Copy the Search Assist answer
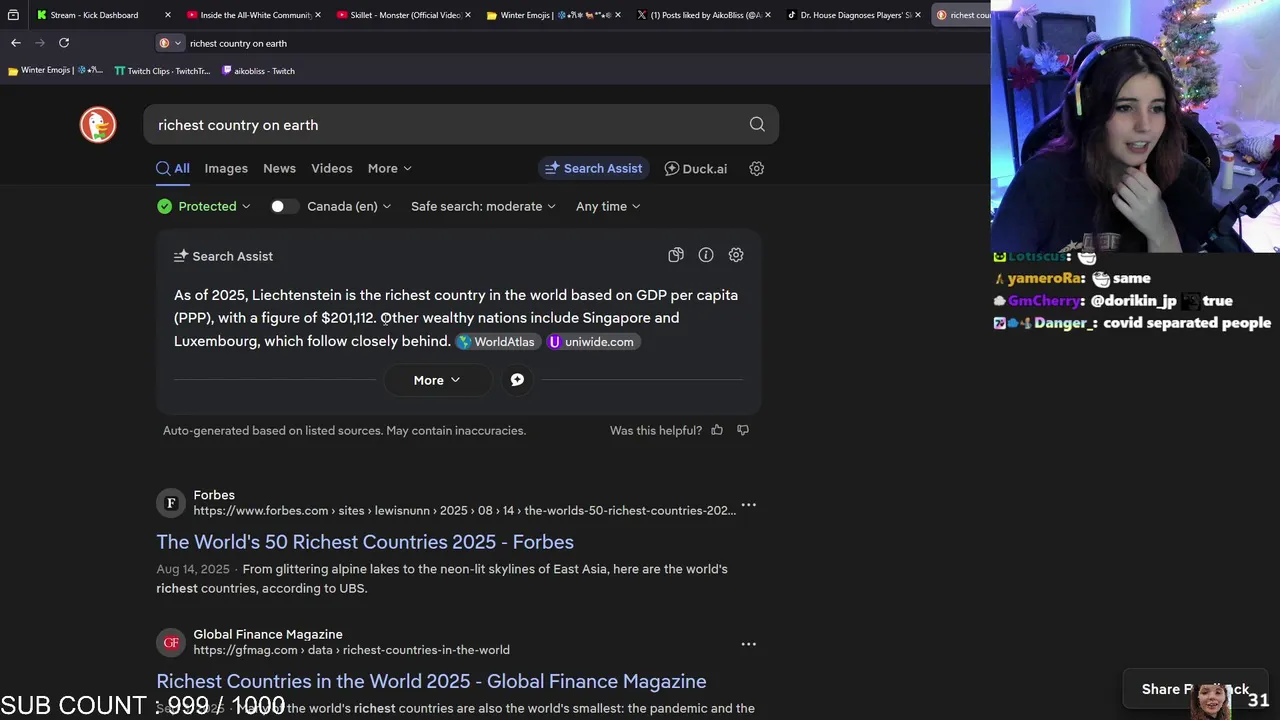This screenshot has height=720, width=1280. coord(676,255)
